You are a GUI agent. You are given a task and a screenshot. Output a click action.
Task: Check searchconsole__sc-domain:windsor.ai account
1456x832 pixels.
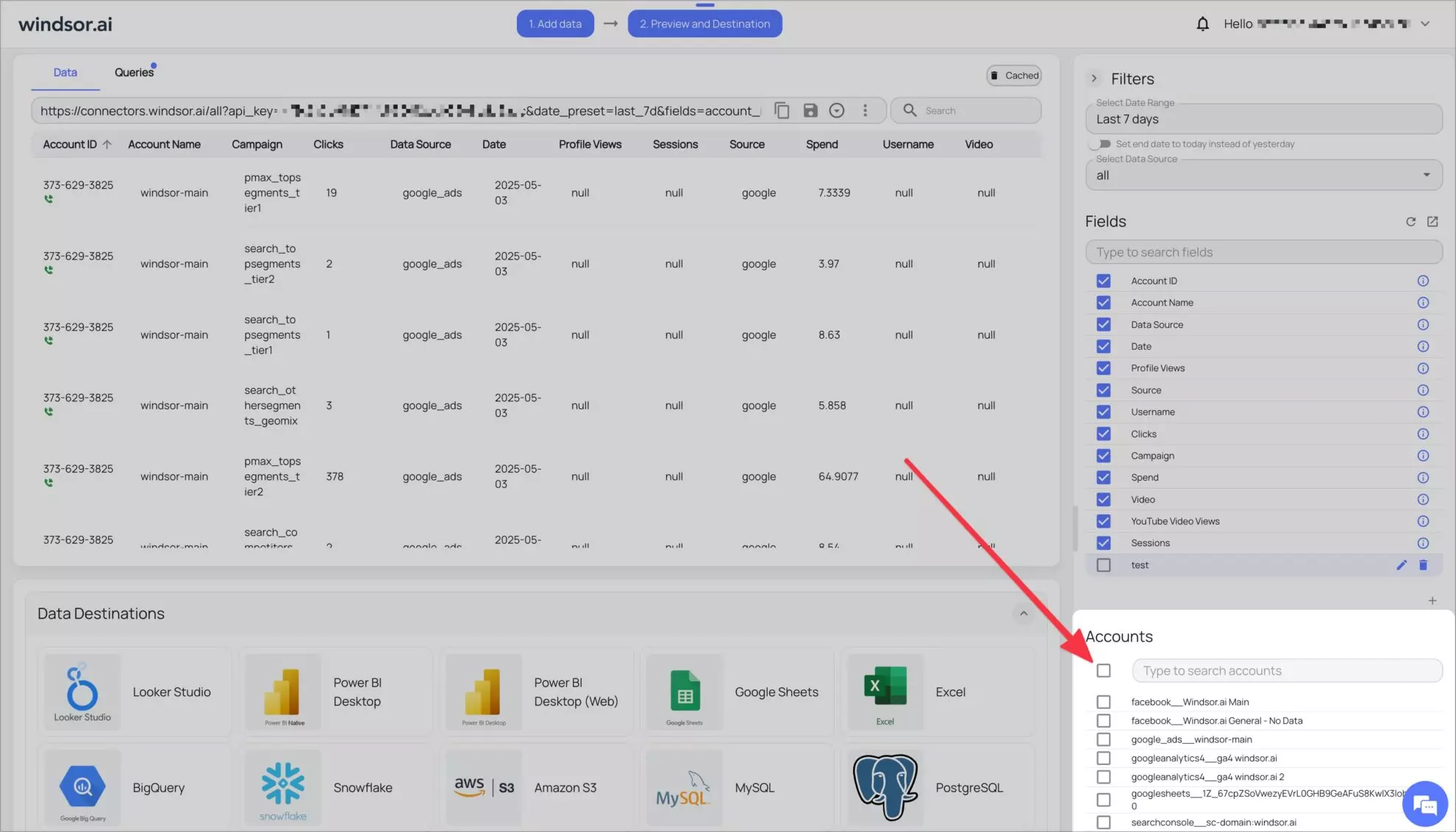click(x=1103, y=822)
